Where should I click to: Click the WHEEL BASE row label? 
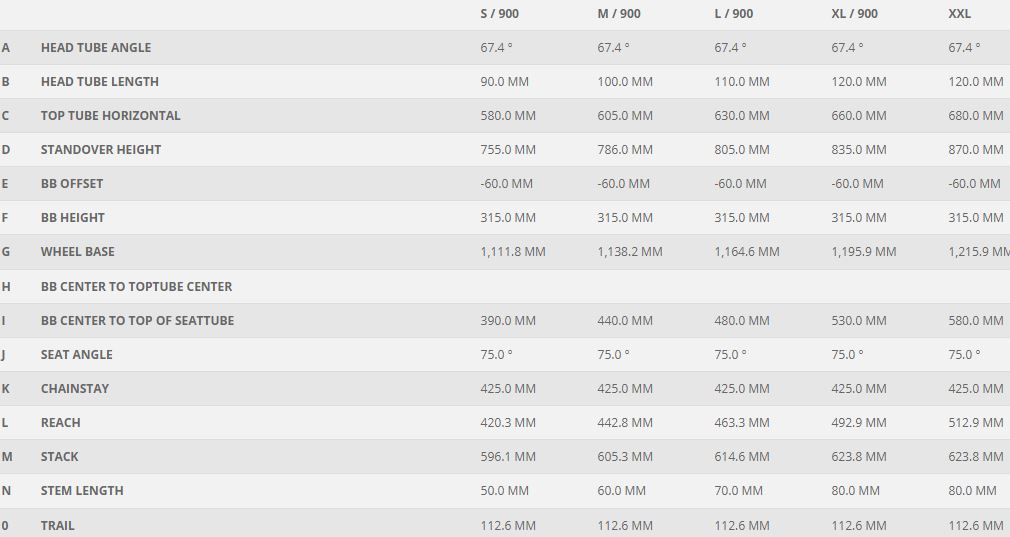click(x=78, y=252)
